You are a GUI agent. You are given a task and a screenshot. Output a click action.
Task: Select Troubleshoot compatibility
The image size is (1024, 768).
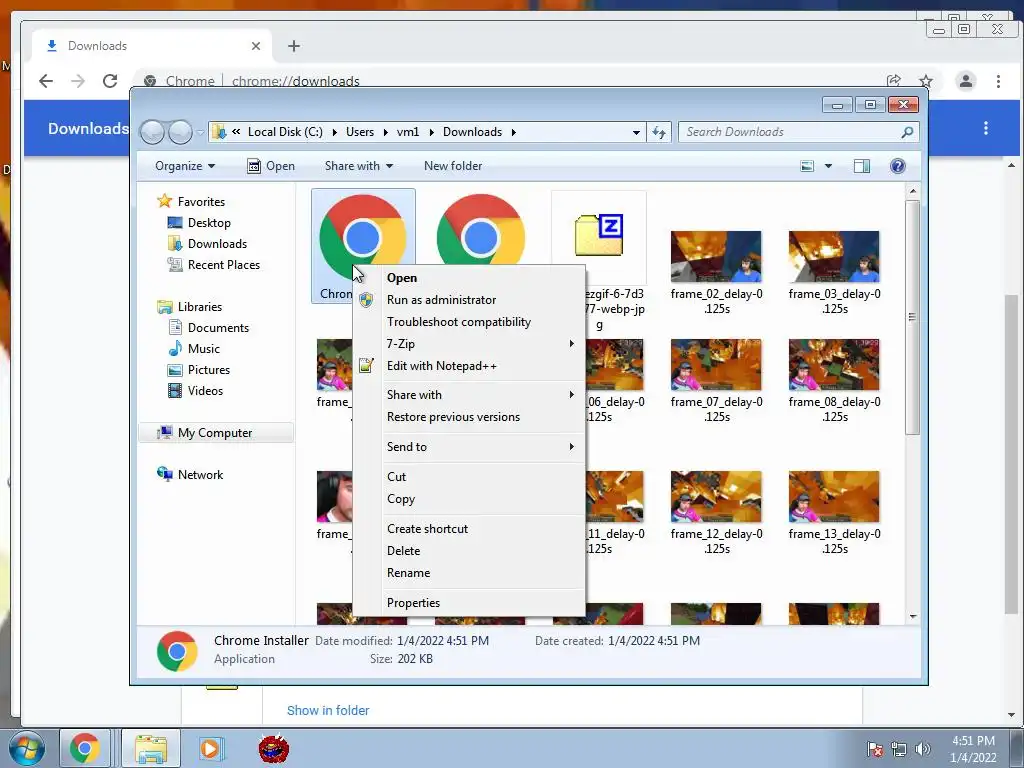pyautogui.click(x=458, y=322)
